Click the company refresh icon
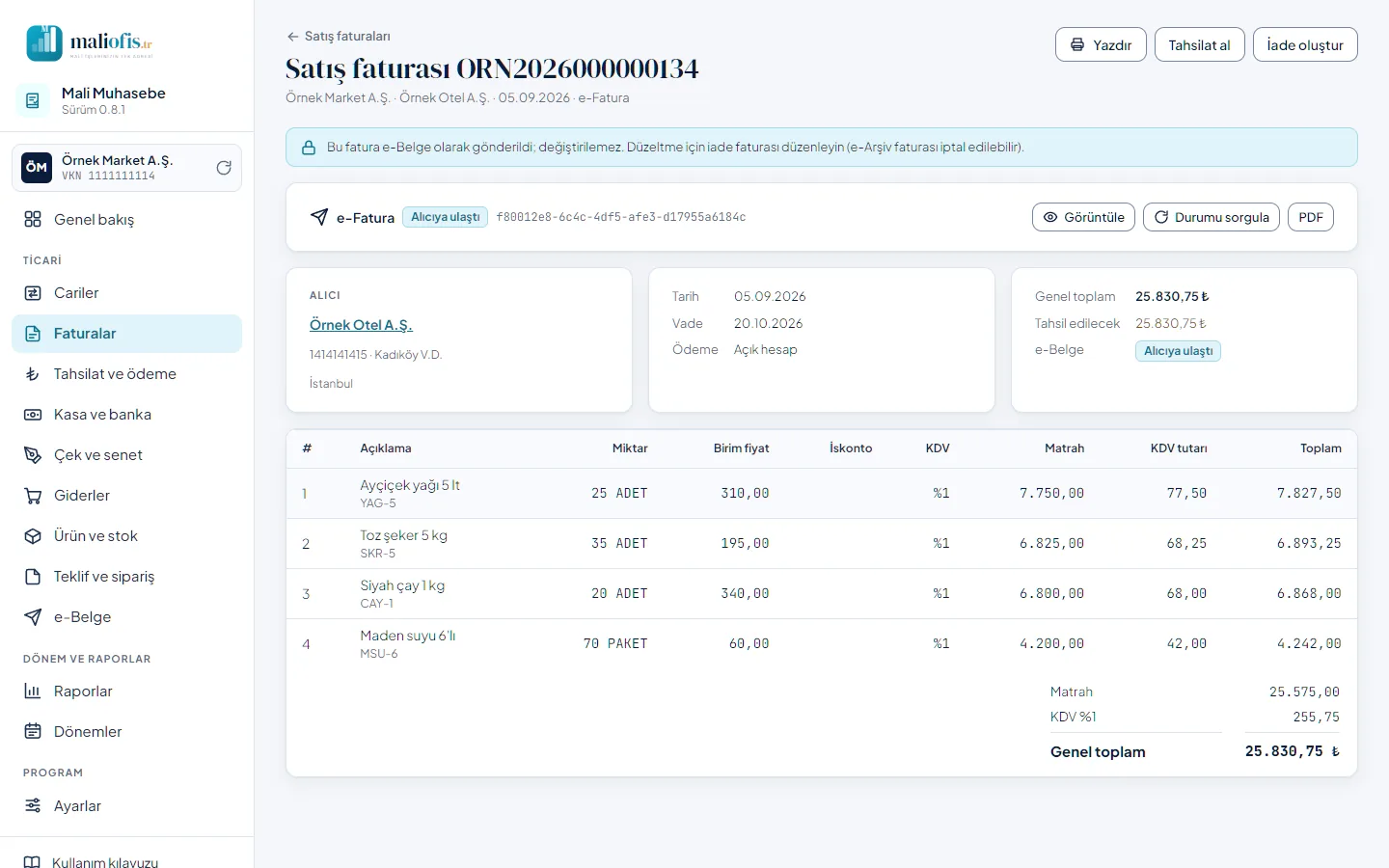 [x=224, y=168]
